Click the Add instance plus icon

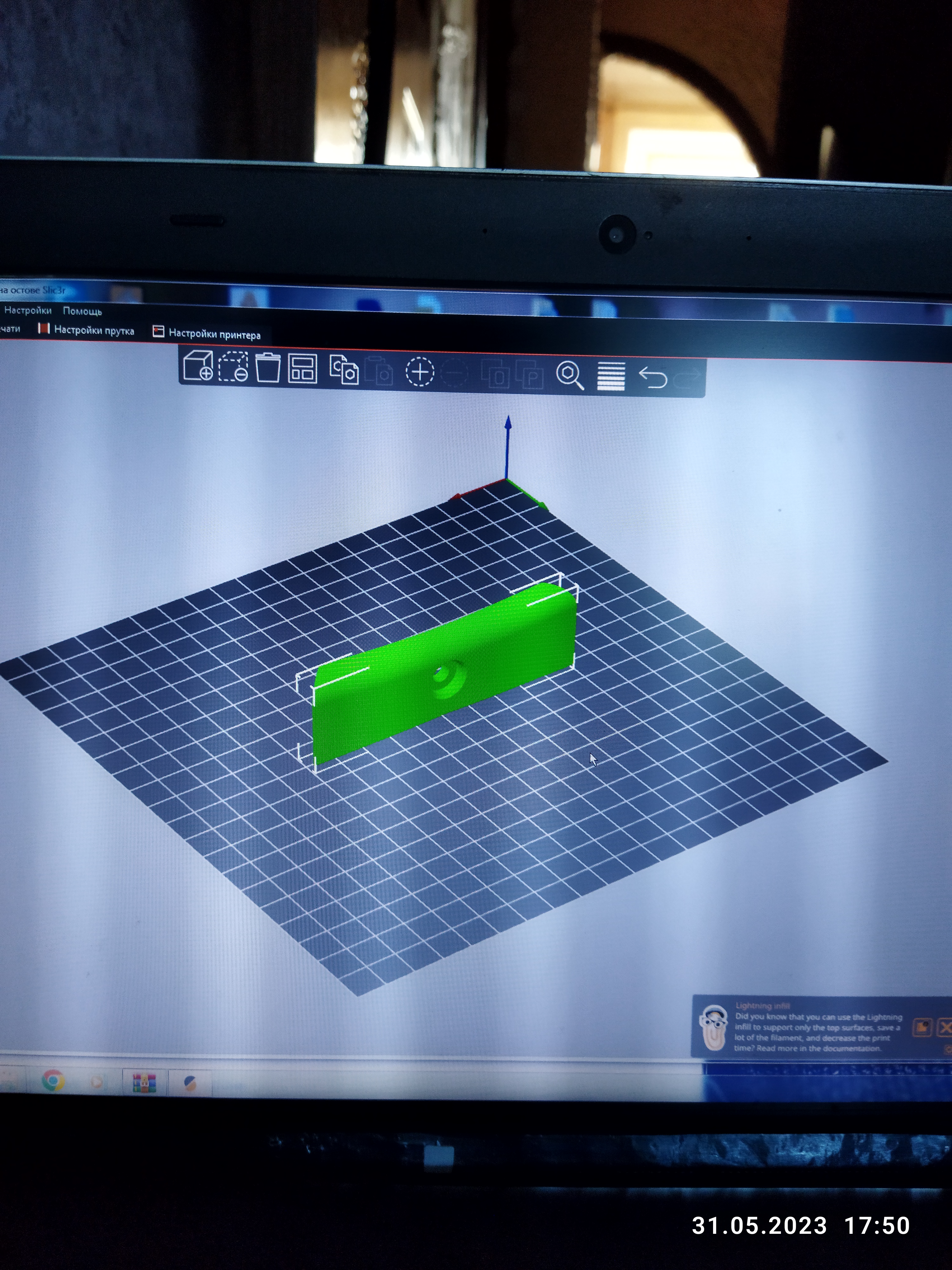(x=420, y=372)
